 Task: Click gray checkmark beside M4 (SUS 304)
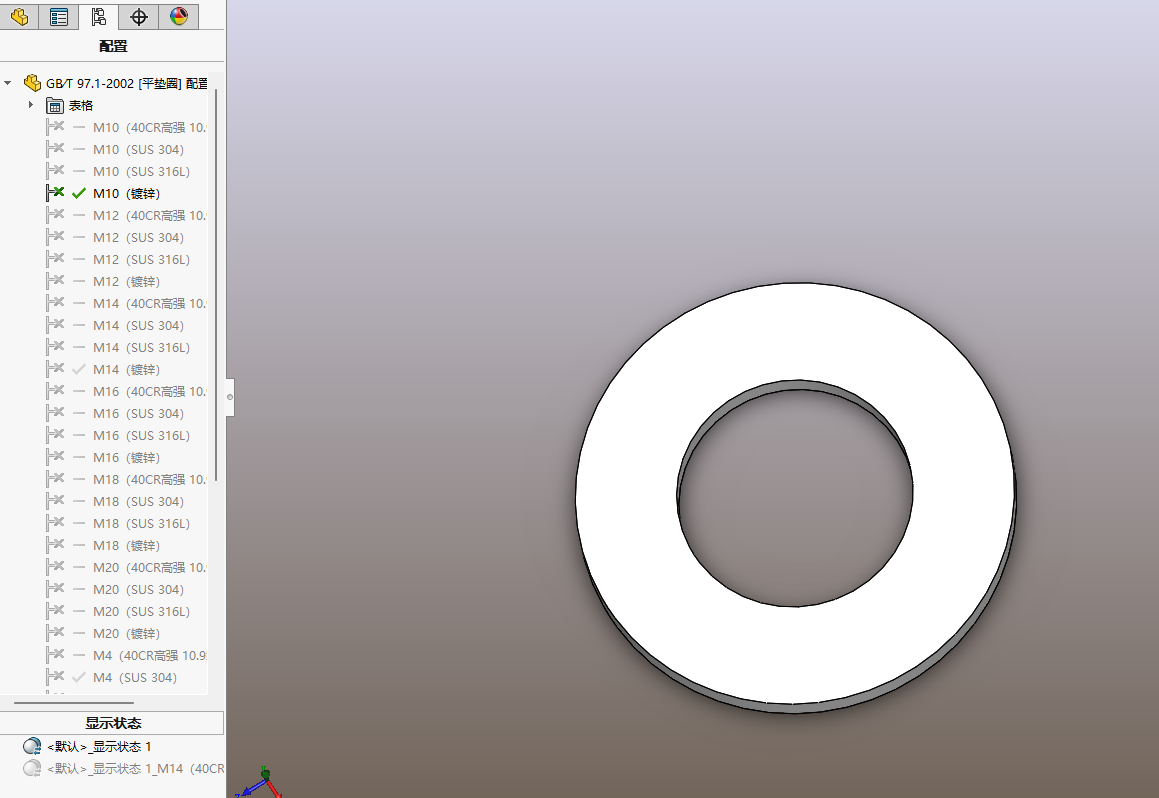[x=79, y=677]
